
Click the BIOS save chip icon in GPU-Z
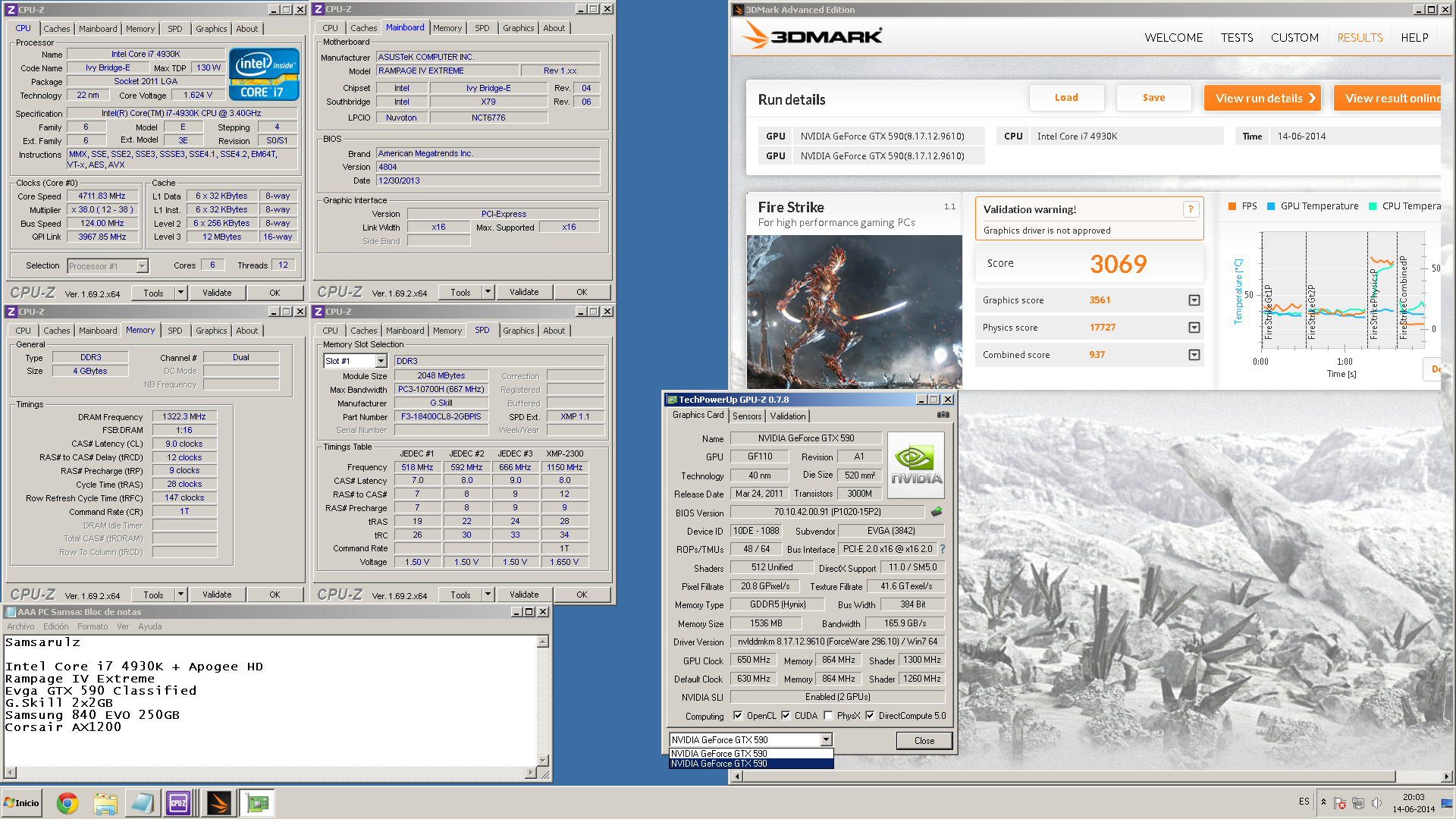tap(937, 512)
